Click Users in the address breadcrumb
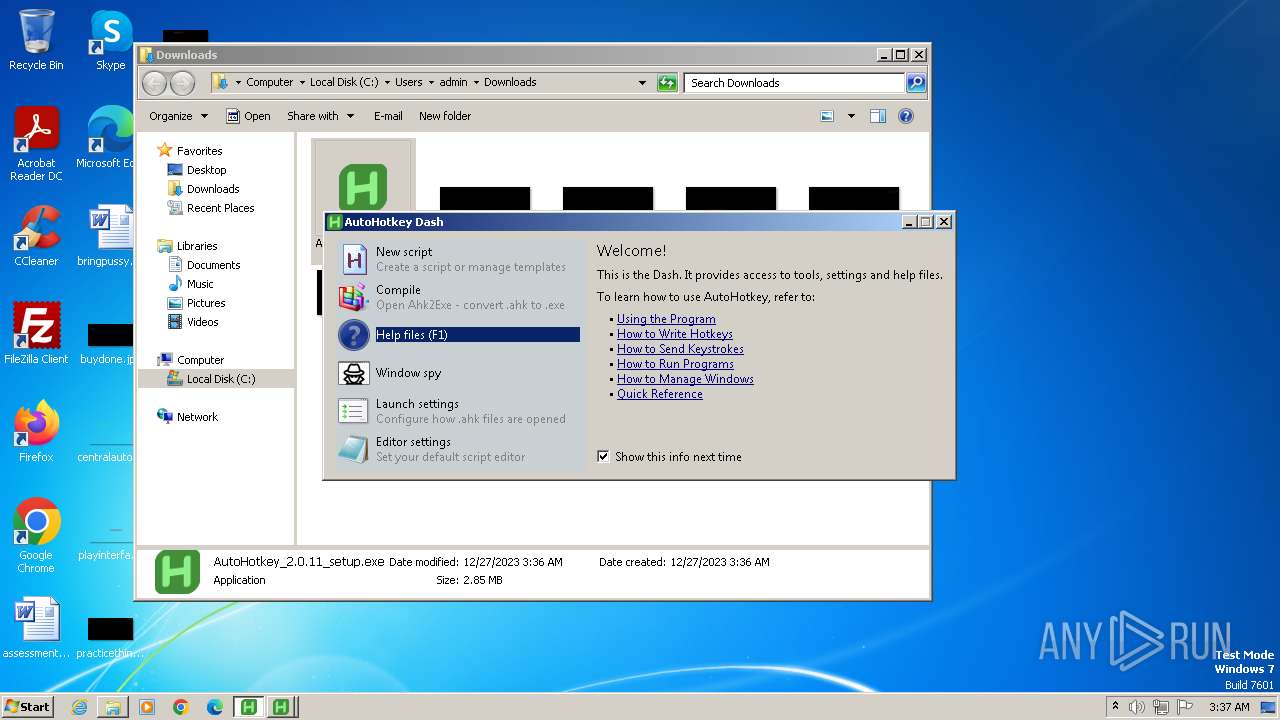Screen dimensions: 1280x720 (x=408, y=83)
